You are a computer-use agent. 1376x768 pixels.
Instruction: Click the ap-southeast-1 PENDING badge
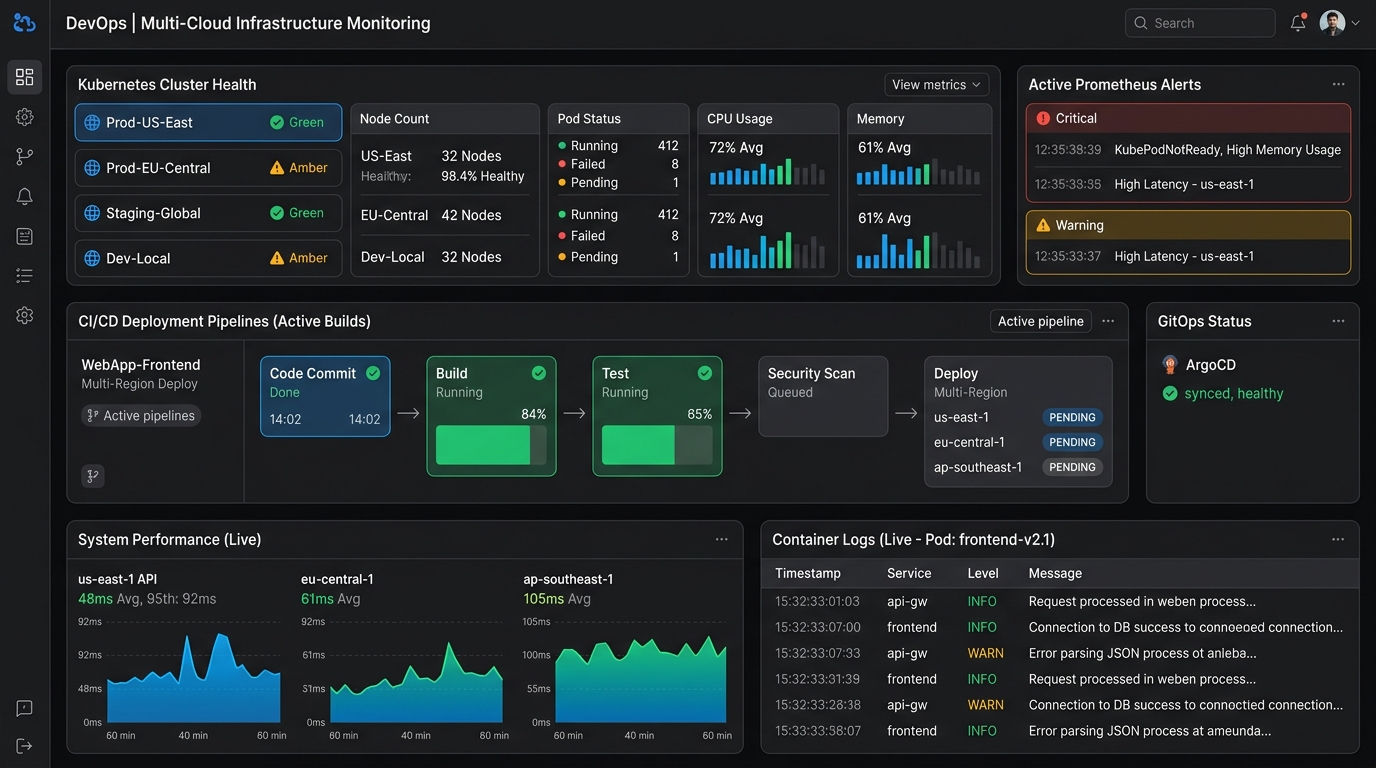(1072, 467)
